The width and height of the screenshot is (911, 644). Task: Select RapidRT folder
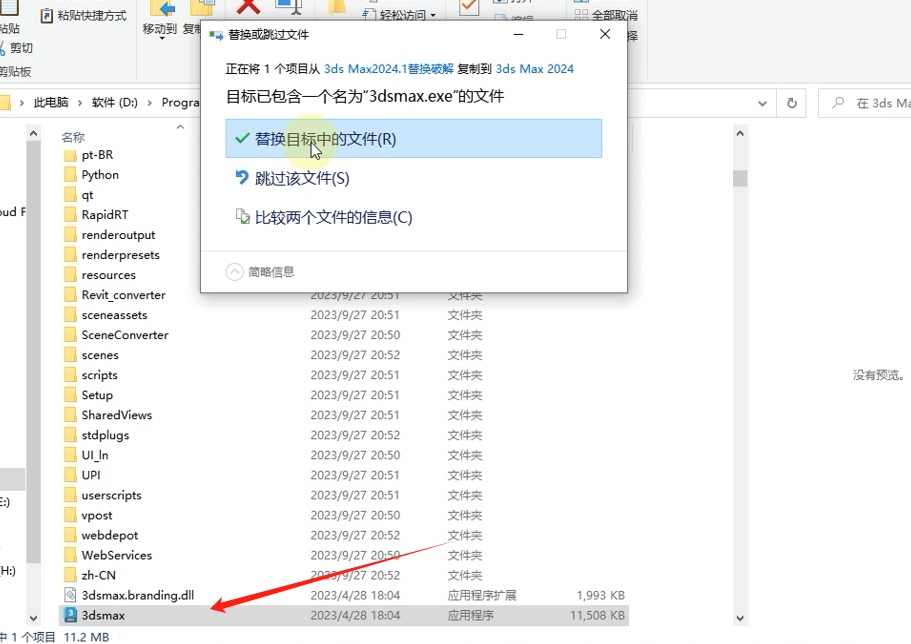click(x=105, y=215)
